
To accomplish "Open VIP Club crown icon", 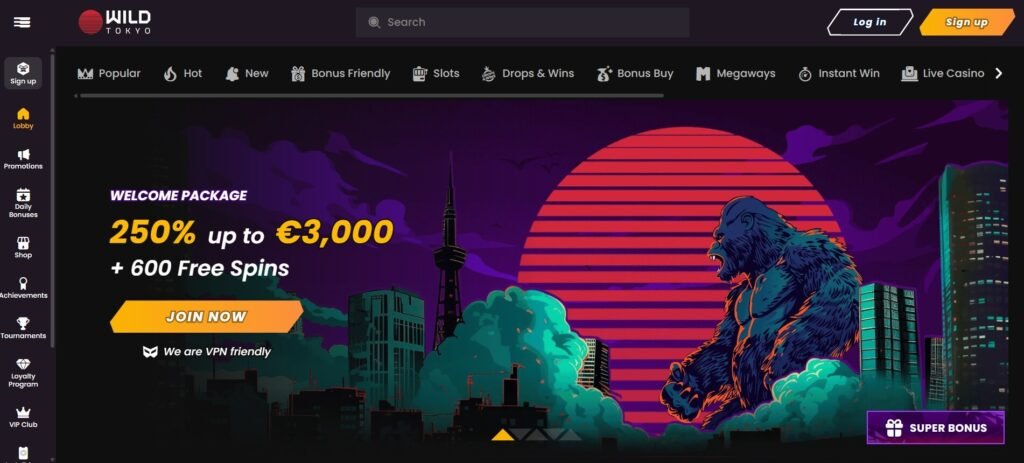I will pyautogui.click(x=23, y=412).
